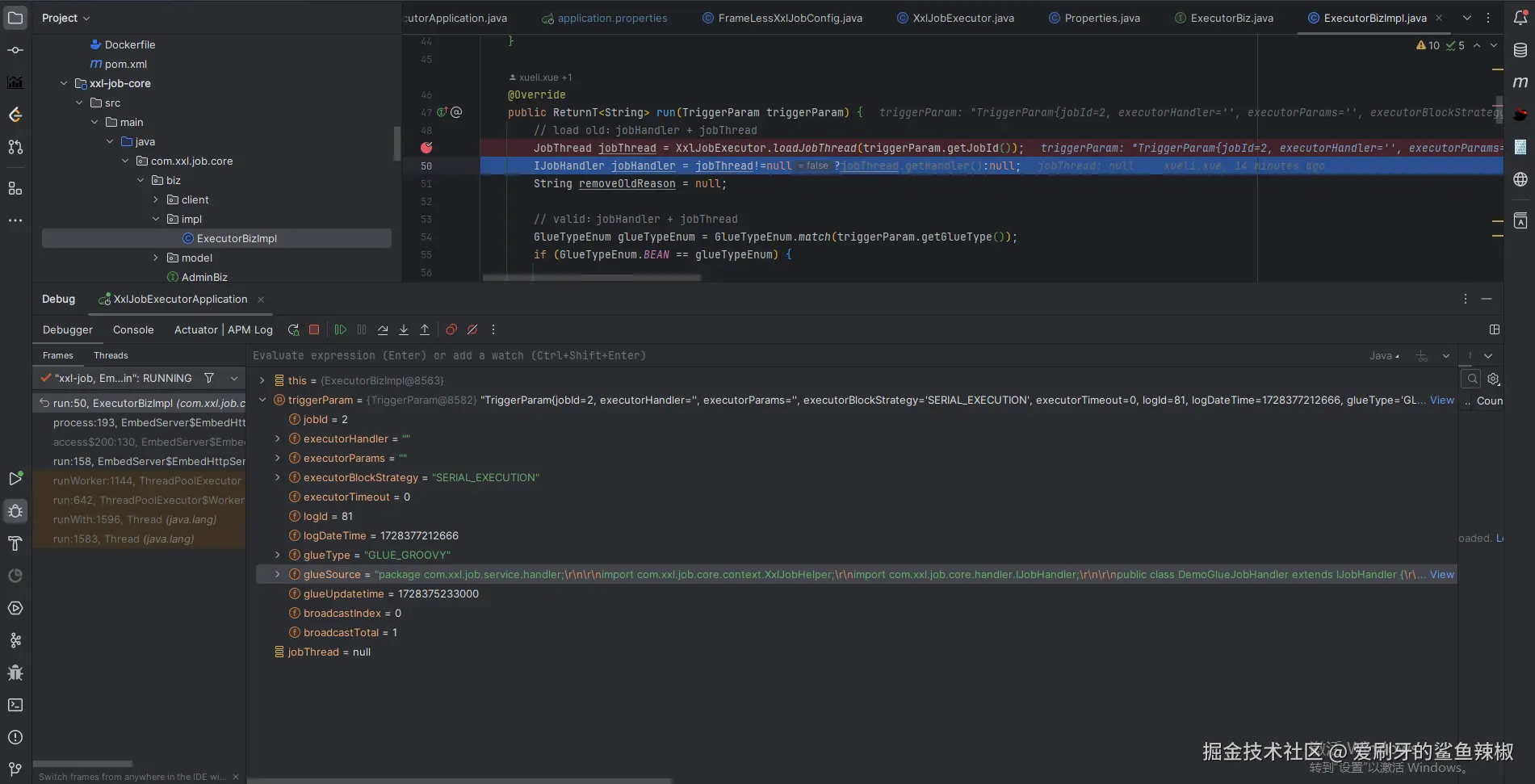The image size is (1535, 784).
Task: Collapse the com.xxl.job.core package
Action: (x=125, y=161)
